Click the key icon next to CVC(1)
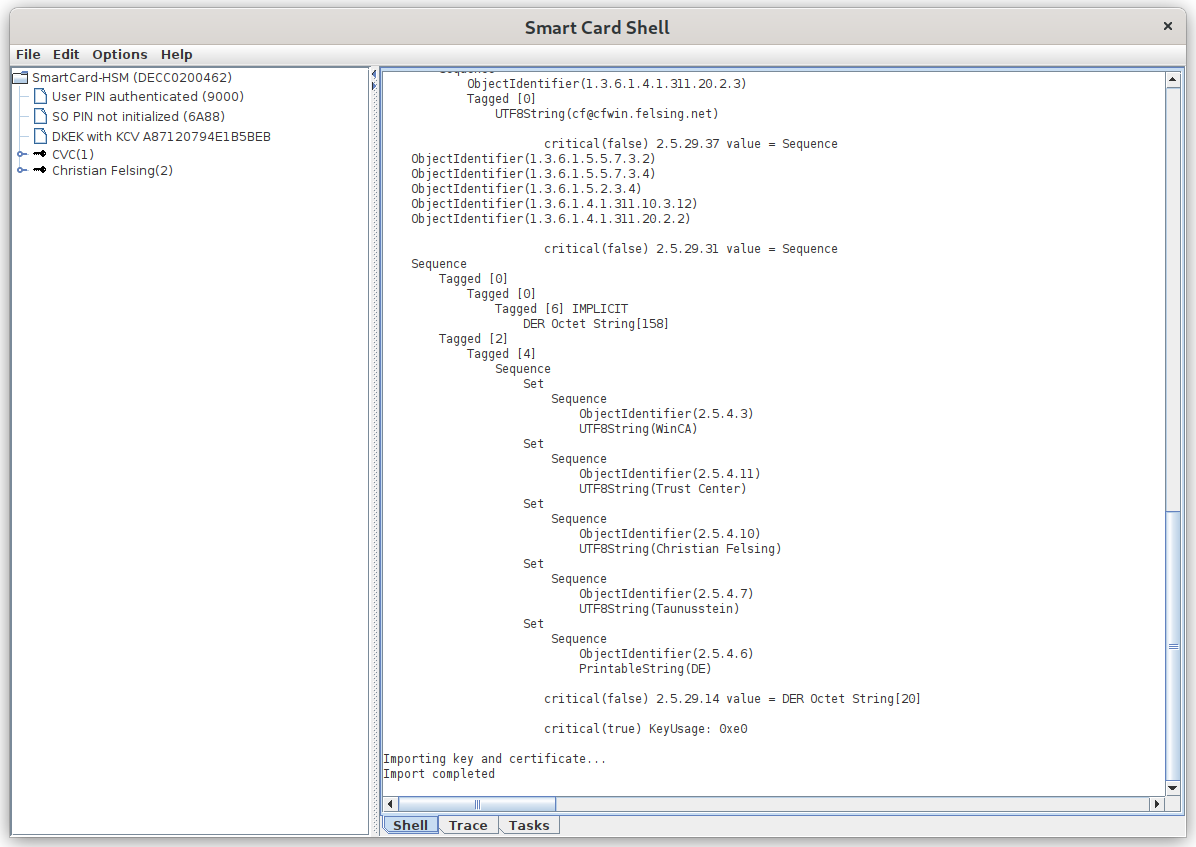 (x=40, y=154)
